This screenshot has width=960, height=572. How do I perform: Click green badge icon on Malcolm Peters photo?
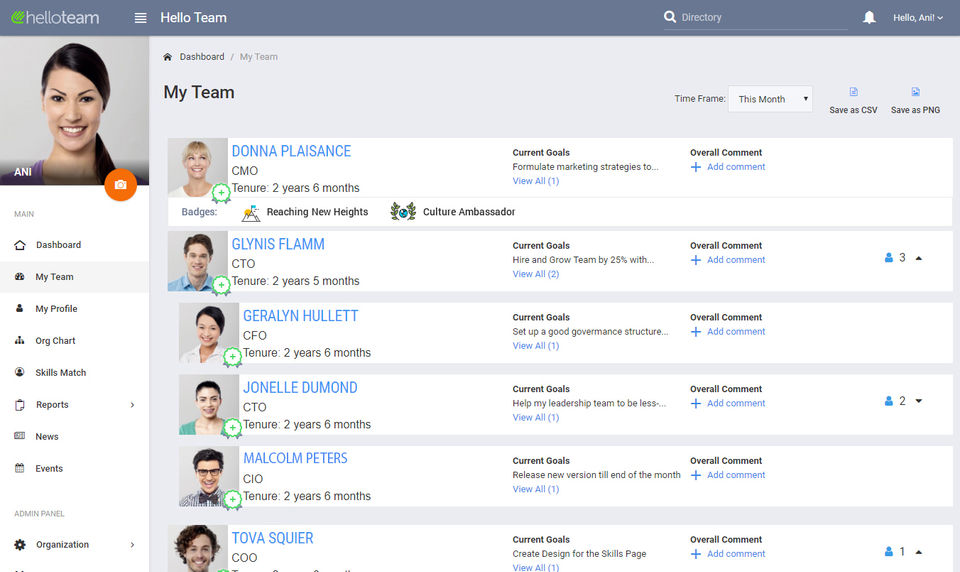232,500
